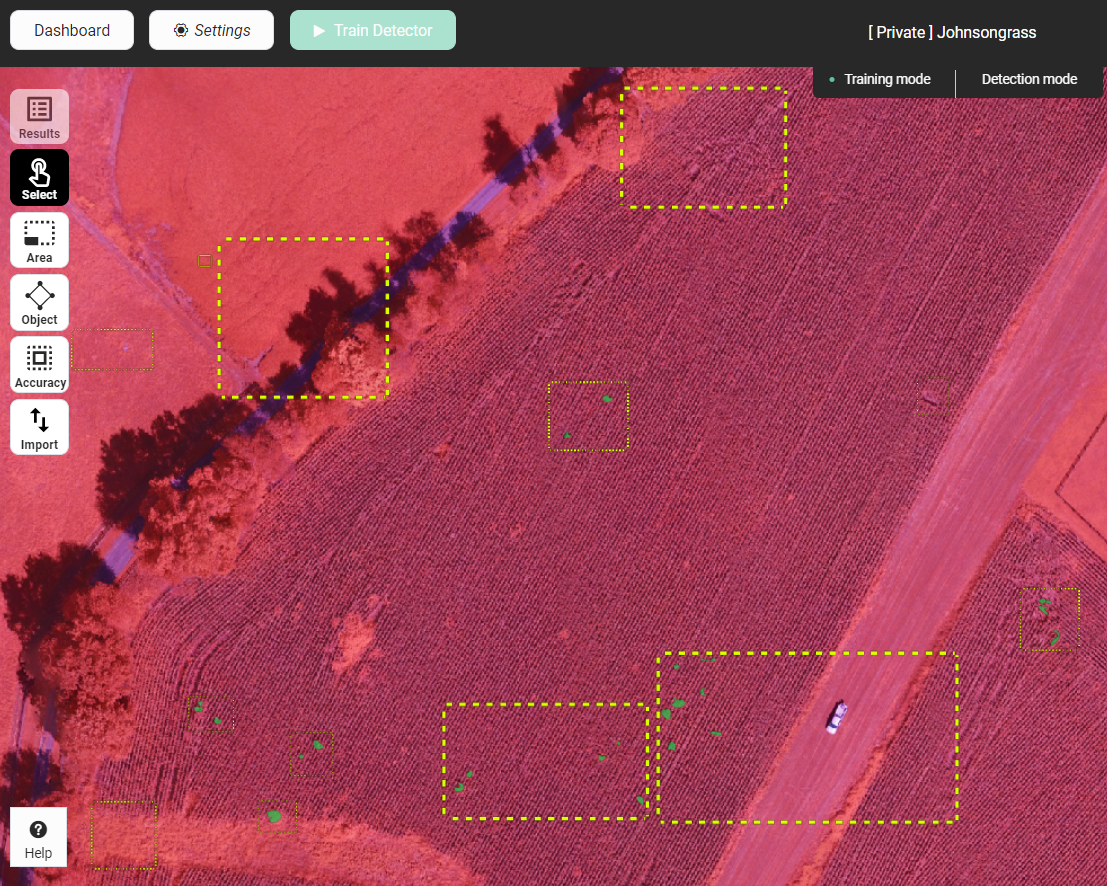Activate the Select tool
The image size is (1107, 886).
click(x=40, y=178)
